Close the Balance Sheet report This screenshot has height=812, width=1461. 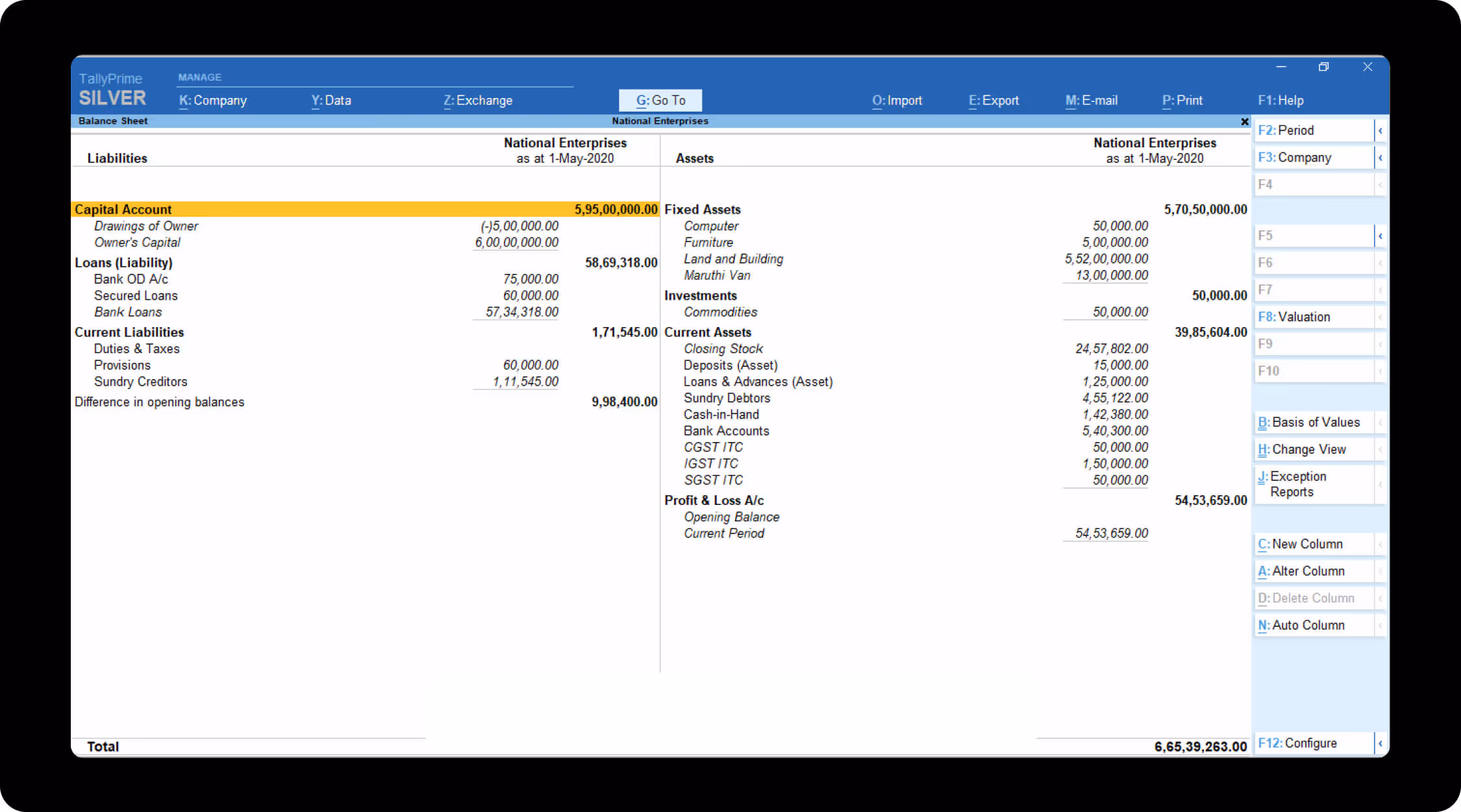point(1245,121)
